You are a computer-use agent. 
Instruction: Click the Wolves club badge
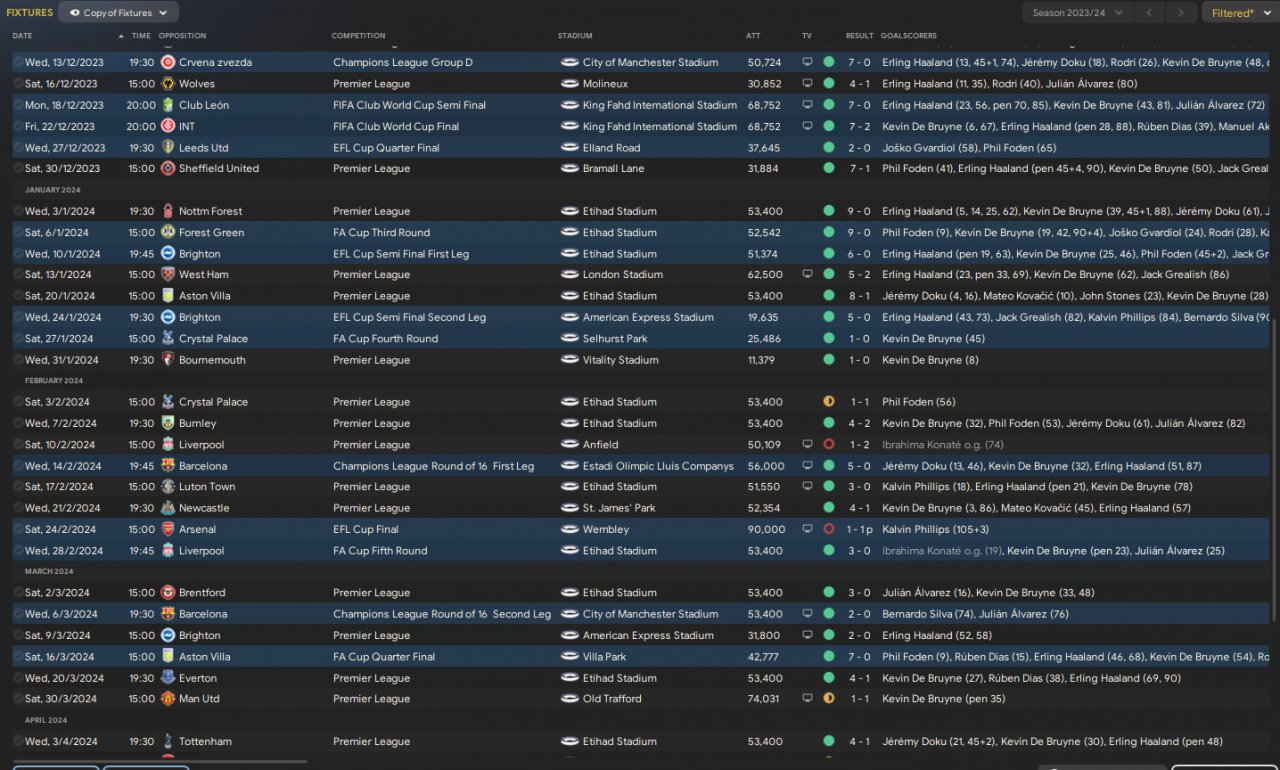pyautogui.click(x=168, y=84)
